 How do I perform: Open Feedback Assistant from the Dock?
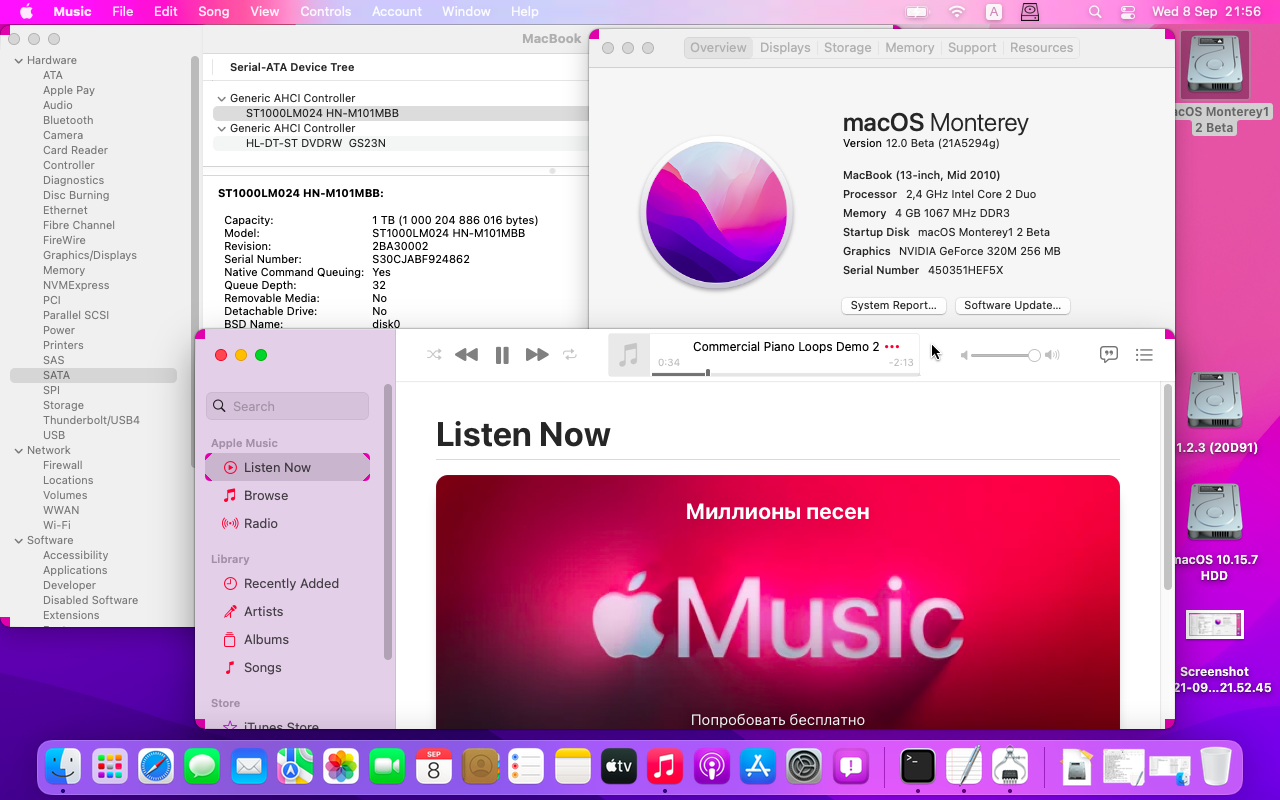850,766
